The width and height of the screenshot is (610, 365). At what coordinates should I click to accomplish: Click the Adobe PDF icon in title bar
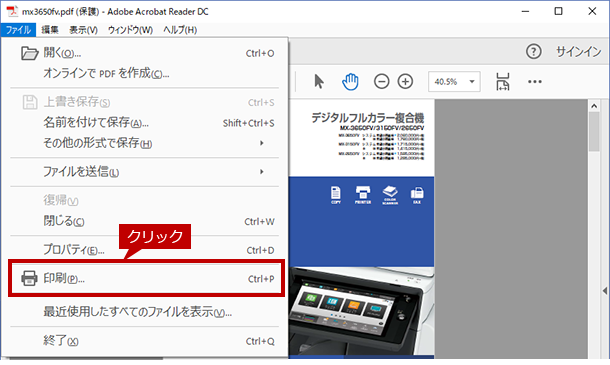[12, 11]
